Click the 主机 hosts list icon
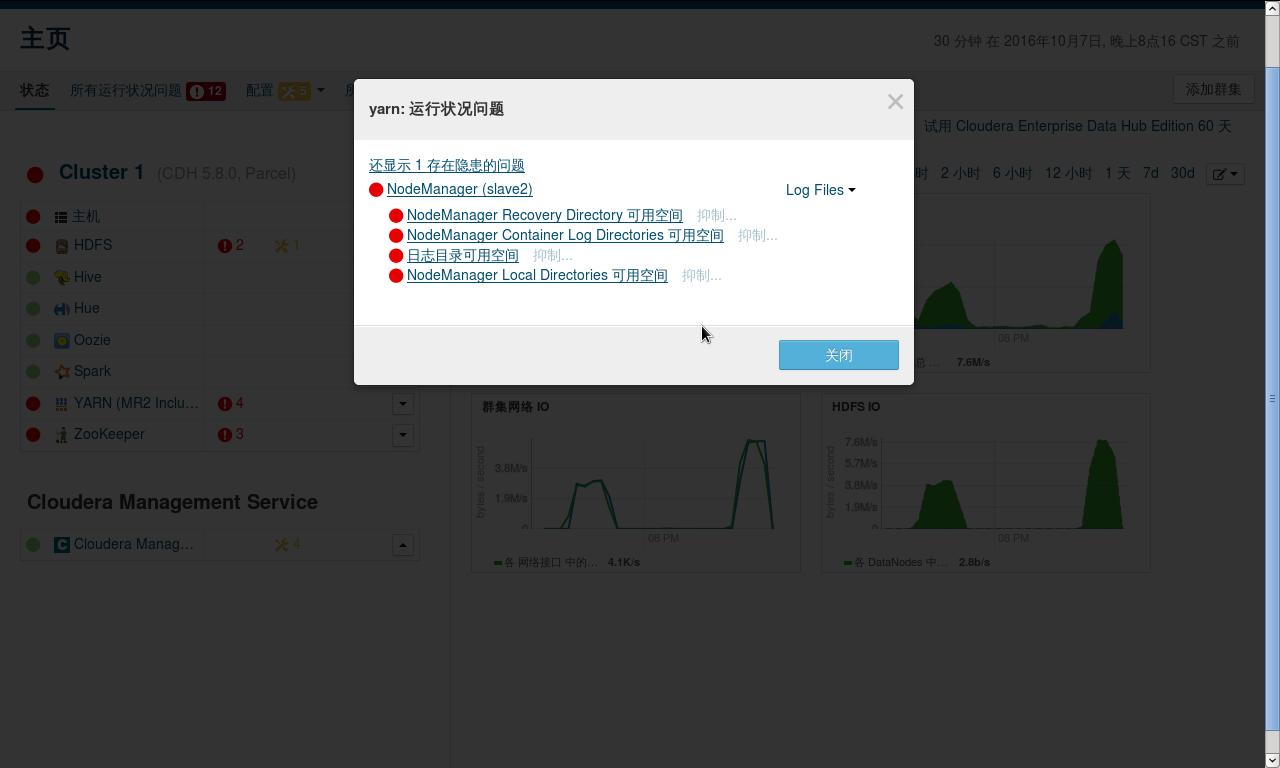The image size is (1280, 768). 61,217
